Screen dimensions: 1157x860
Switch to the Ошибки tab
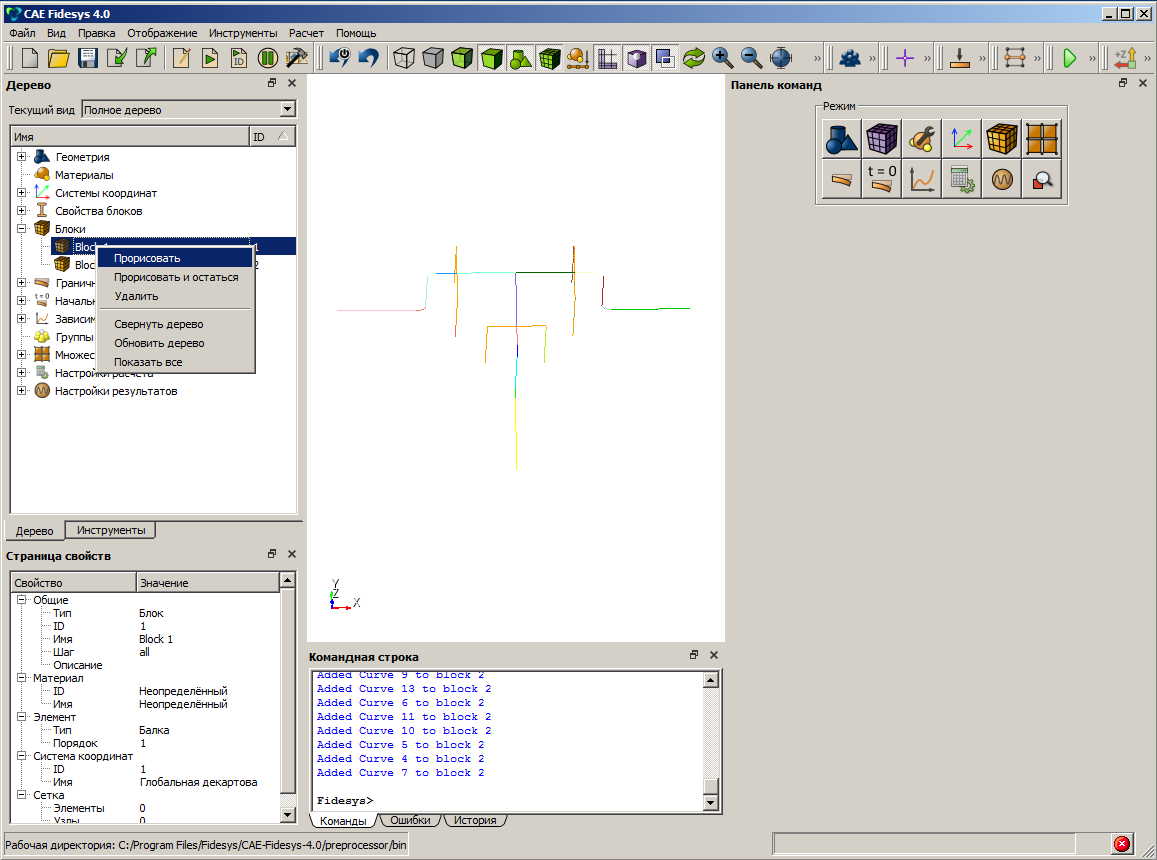click(x=410, y=820)
